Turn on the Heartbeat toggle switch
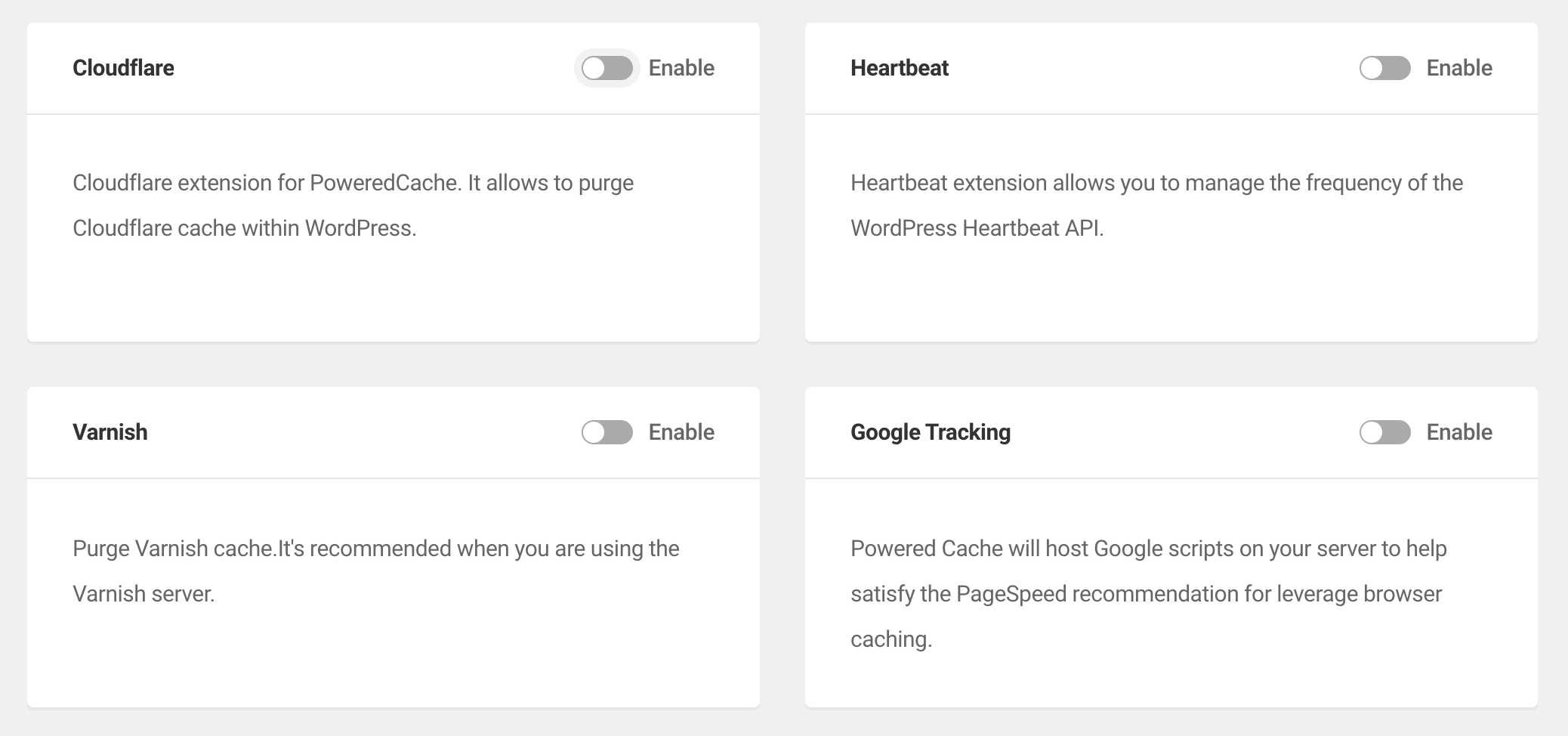Image resolution: width=1568 pixels, height=736 pixels. (1384, 68)
